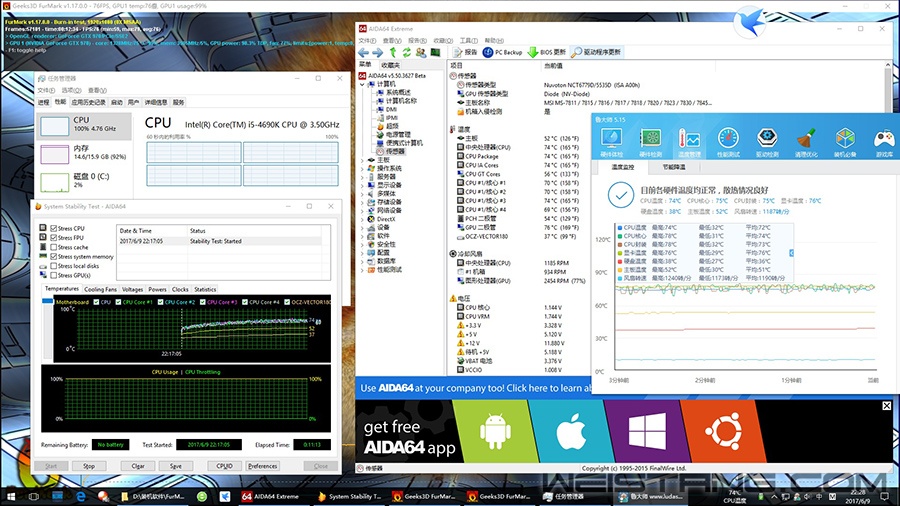This screenshot has height=506, width=900.
Task: Select the 磁盘 0 (C:) panel in Task Manager
Action: point(84,181)
